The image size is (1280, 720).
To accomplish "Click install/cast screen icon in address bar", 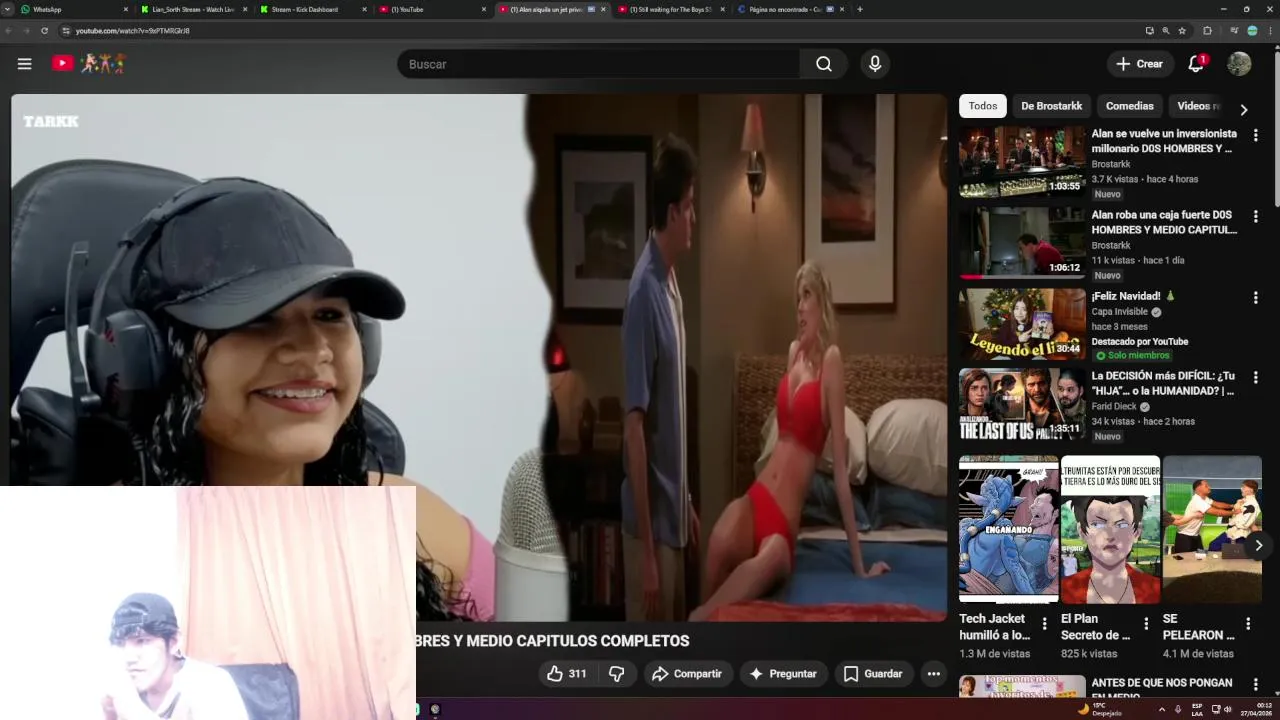I will (1149, 31).
